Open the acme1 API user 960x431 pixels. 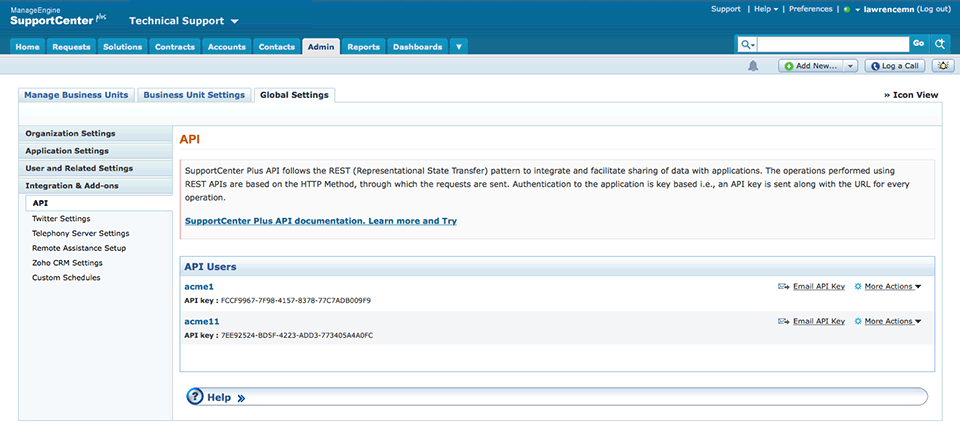[x=199, y=287]
